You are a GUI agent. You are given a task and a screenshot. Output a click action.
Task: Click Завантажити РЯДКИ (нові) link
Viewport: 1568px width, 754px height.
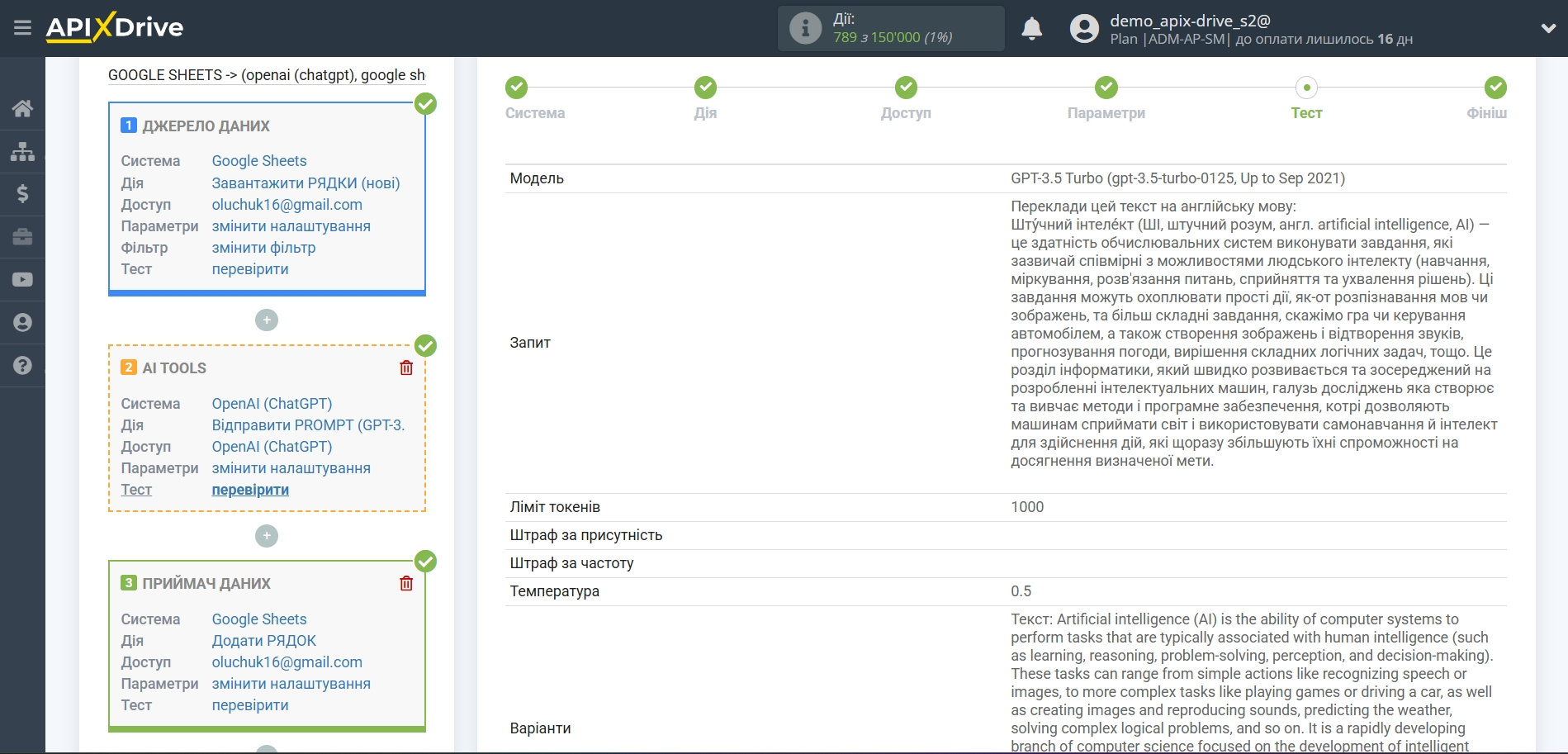pos(306,183)
